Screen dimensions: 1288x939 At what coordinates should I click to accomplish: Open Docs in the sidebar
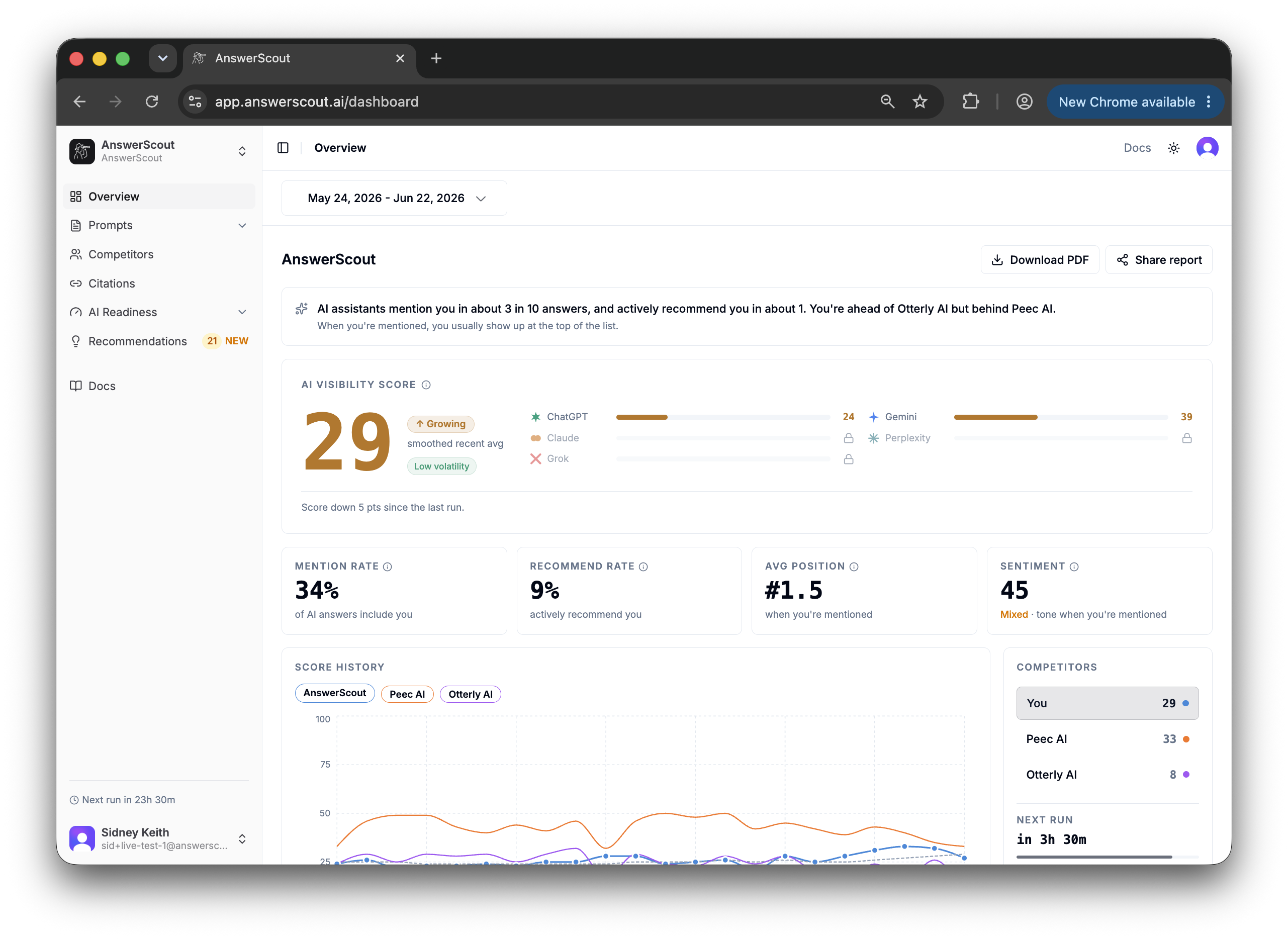[x=159, y=386]
